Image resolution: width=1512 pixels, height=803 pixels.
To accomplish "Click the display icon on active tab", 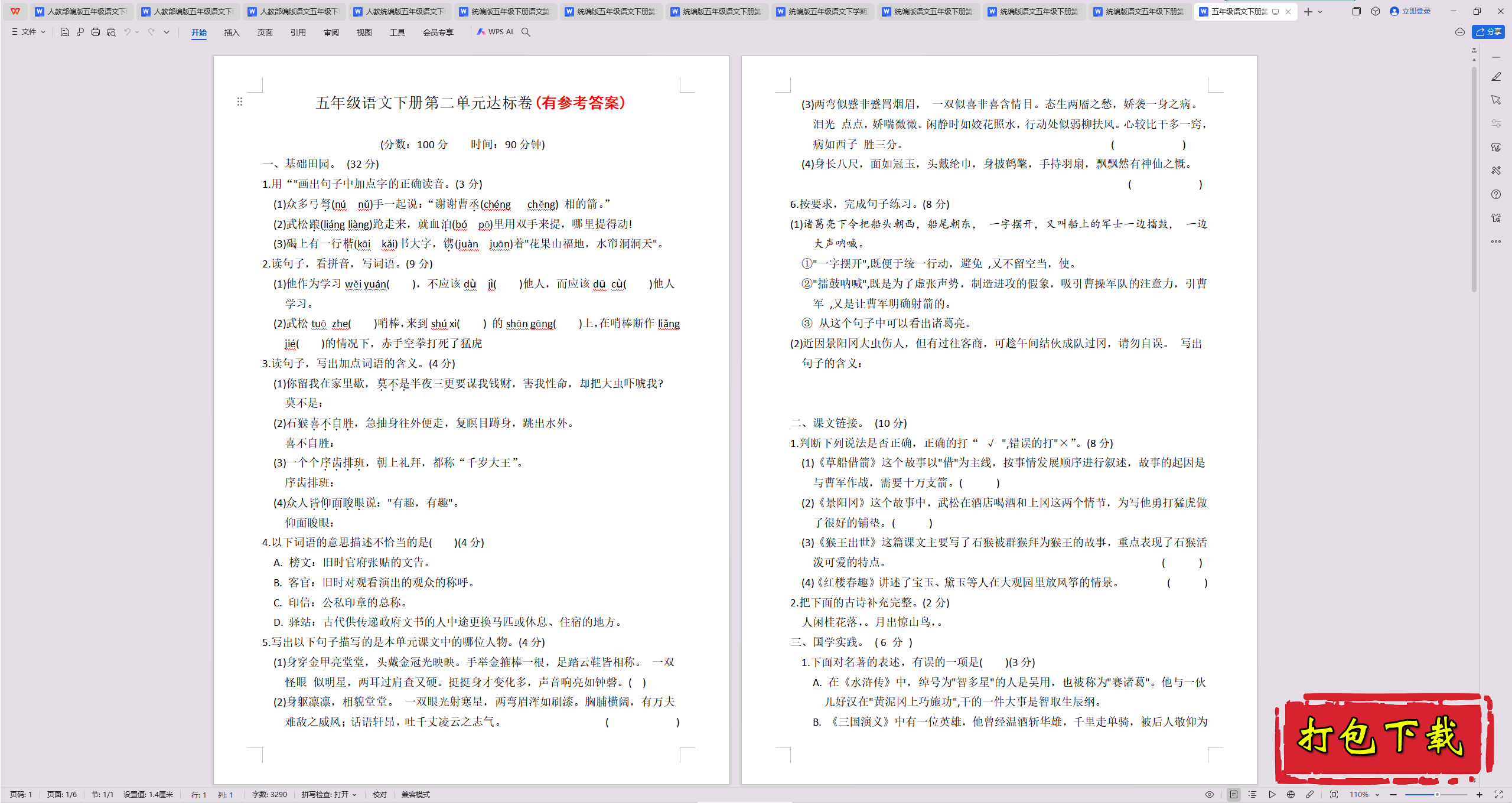I will (x=1276, y=11).
